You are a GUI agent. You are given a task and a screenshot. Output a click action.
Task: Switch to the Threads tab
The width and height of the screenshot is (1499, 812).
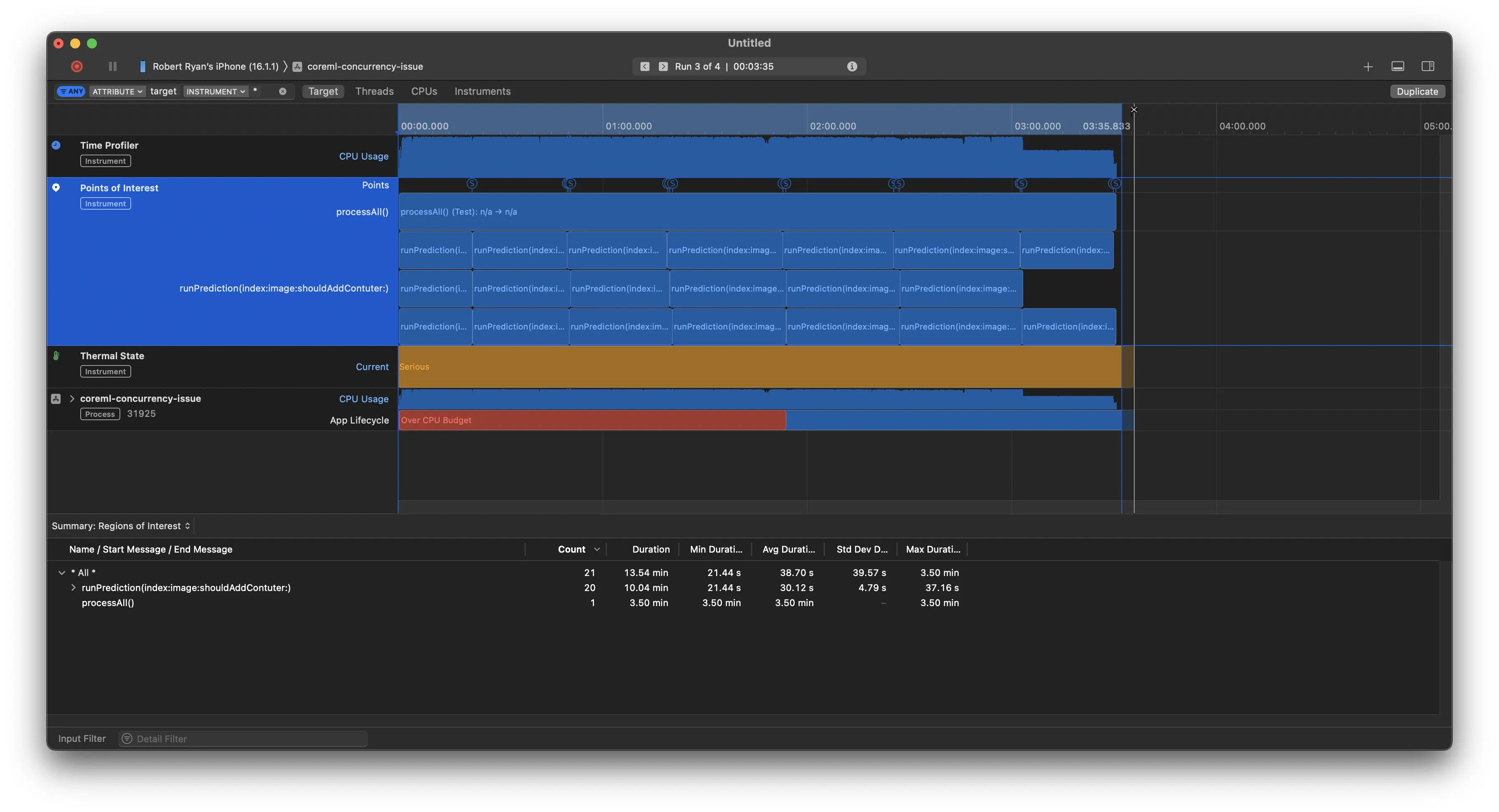(x=374, y=91)
